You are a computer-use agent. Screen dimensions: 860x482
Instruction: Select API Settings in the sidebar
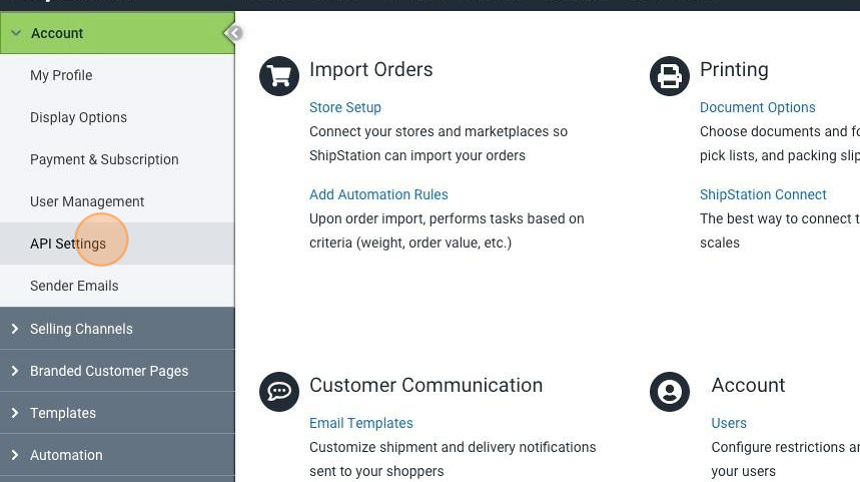[68, 243]
